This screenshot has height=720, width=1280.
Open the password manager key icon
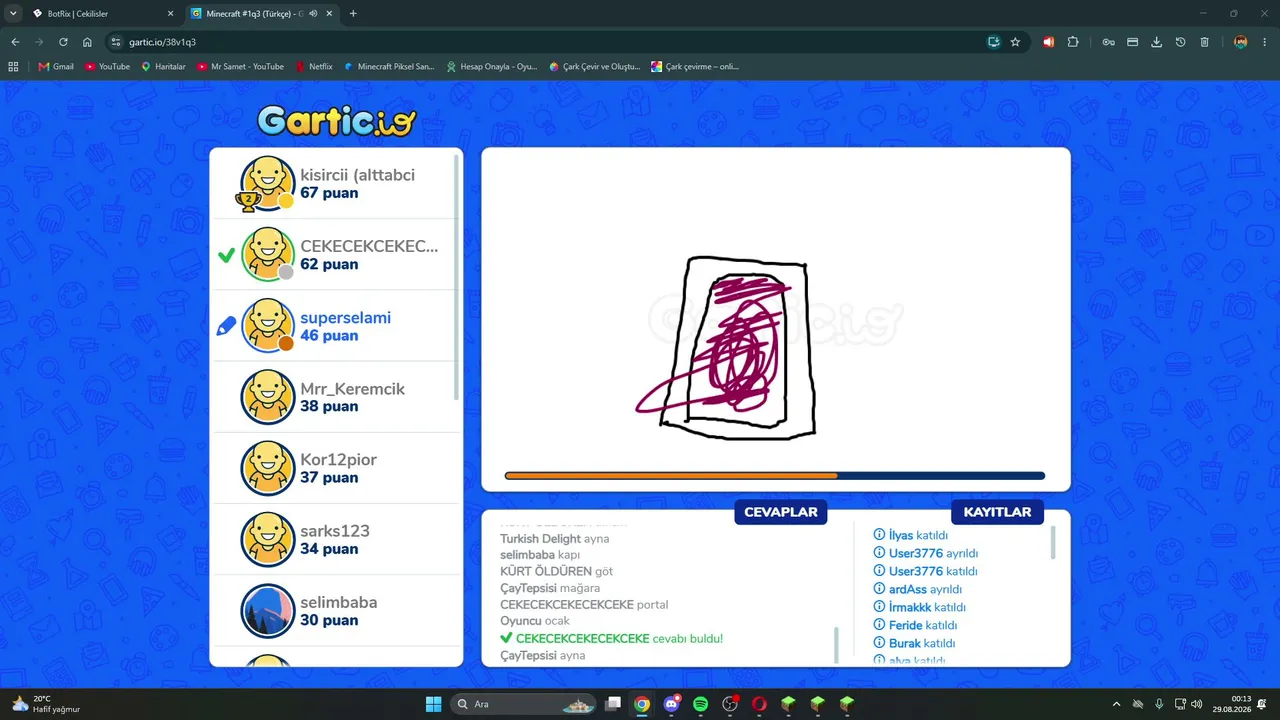point(1108,42)
